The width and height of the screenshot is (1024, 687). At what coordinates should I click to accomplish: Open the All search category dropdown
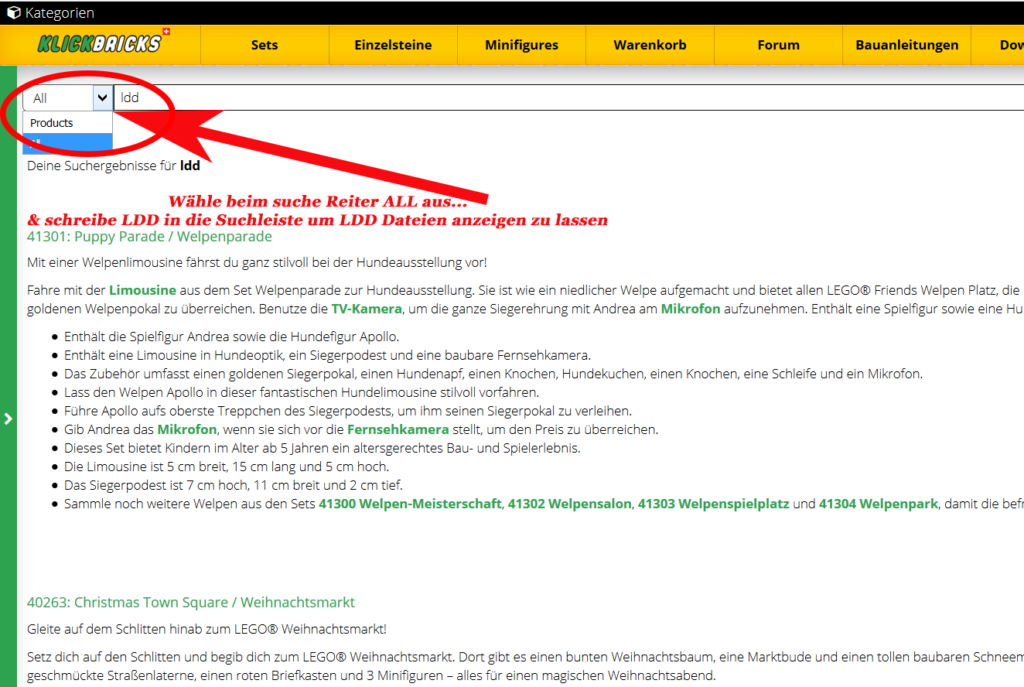68,98
